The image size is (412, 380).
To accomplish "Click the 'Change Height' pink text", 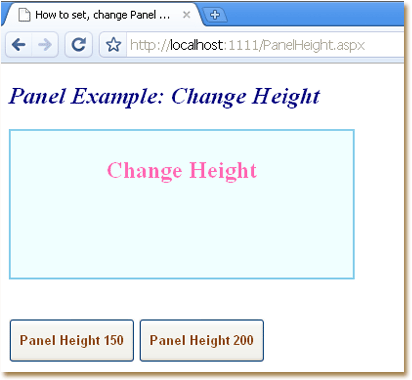I will pos(182,171).
